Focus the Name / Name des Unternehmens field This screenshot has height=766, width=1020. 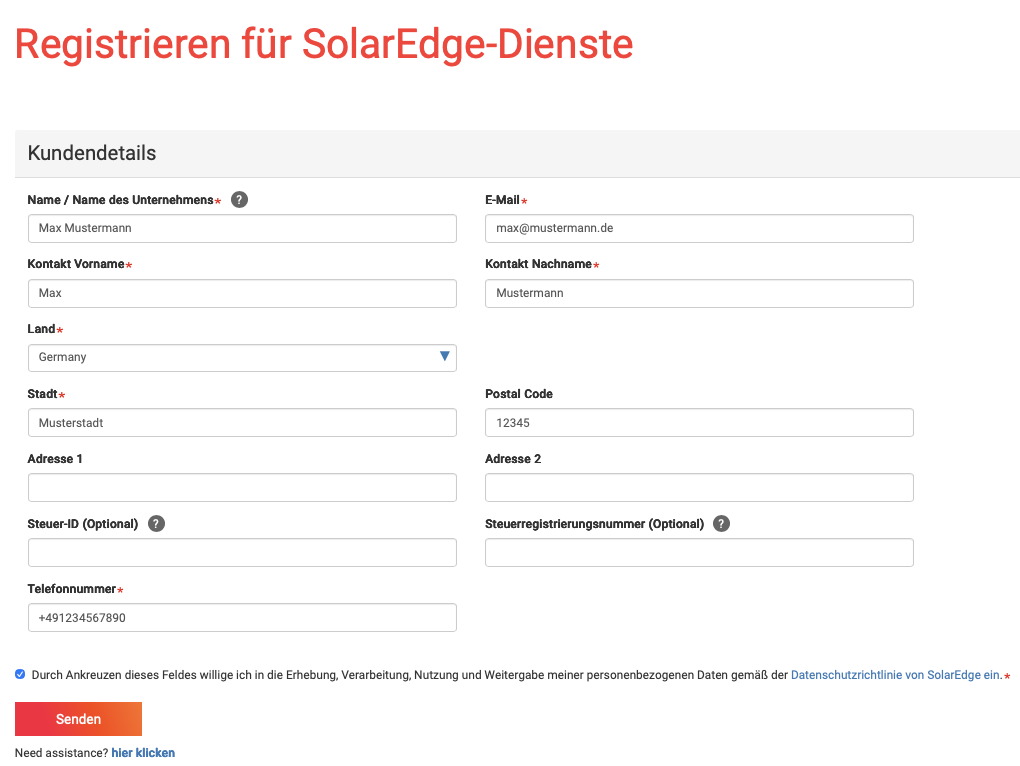tap(242, 228)
